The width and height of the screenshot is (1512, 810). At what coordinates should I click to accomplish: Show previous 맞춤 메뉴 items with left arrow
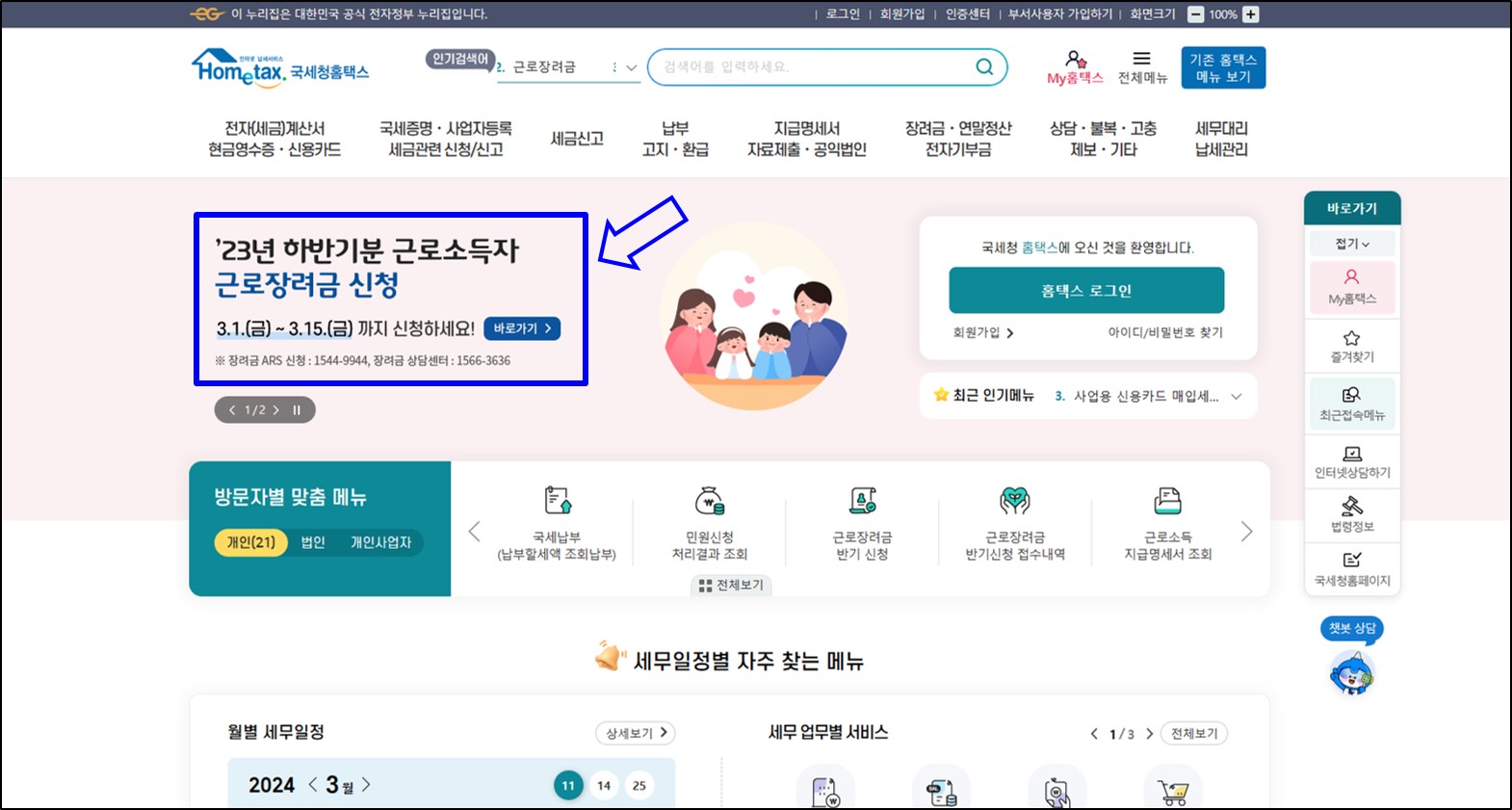point(474,532)
